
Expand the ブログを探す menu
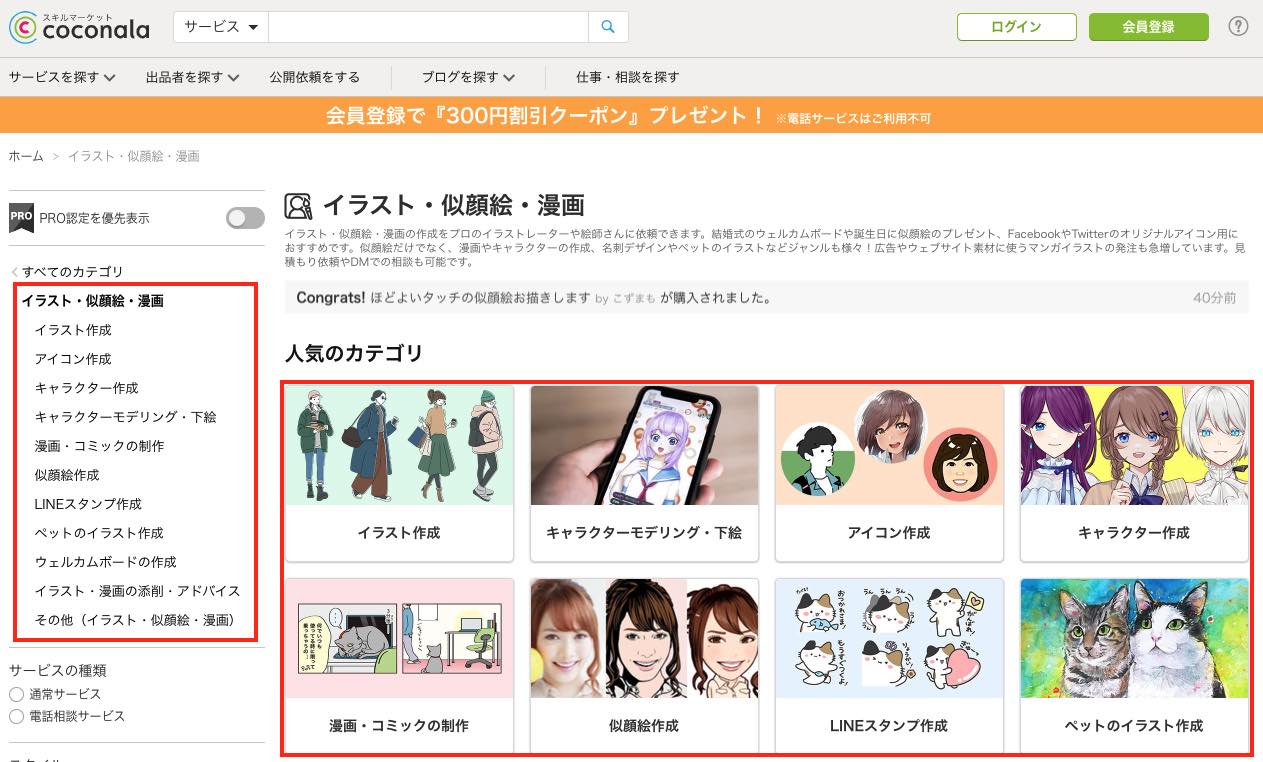point(468,77)
